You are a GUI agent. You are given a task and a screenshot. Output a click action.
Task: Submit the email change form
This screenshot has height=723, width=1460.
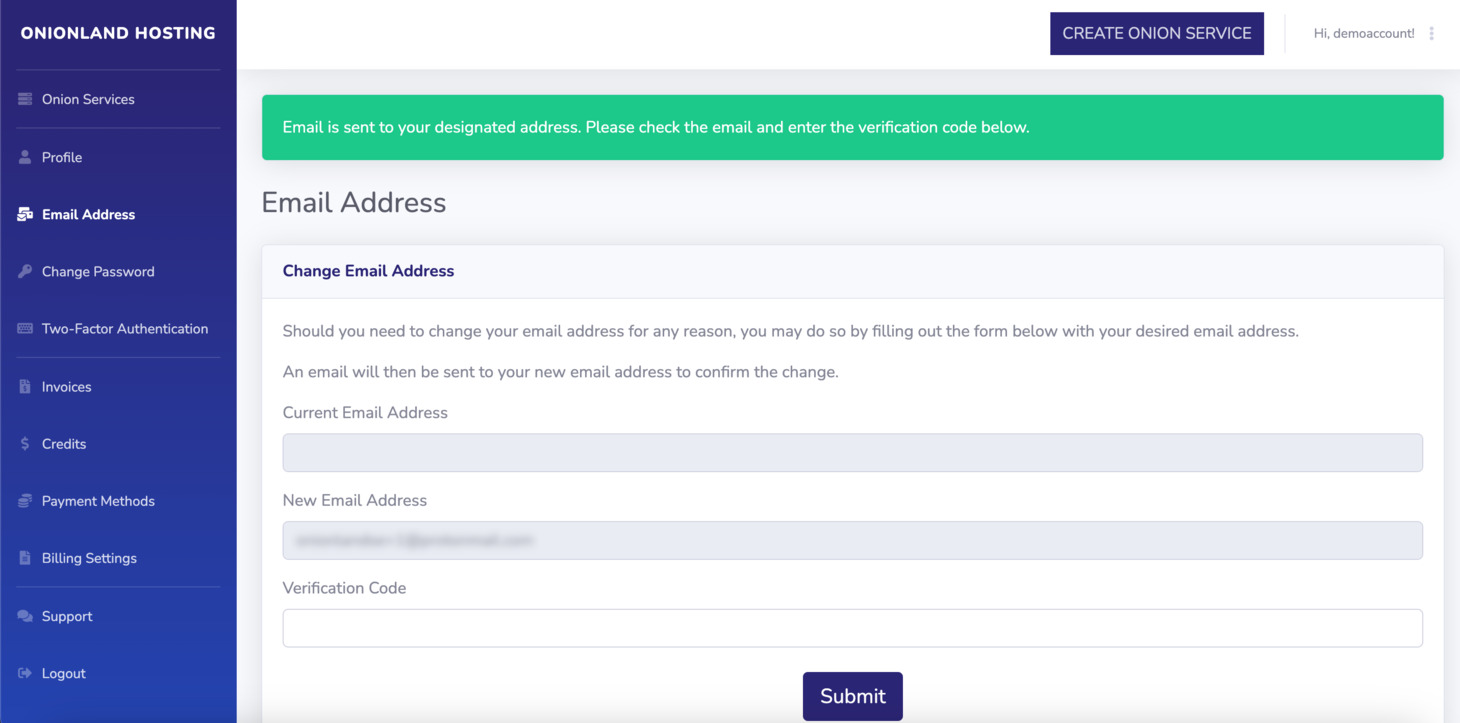tap(852, 696)
